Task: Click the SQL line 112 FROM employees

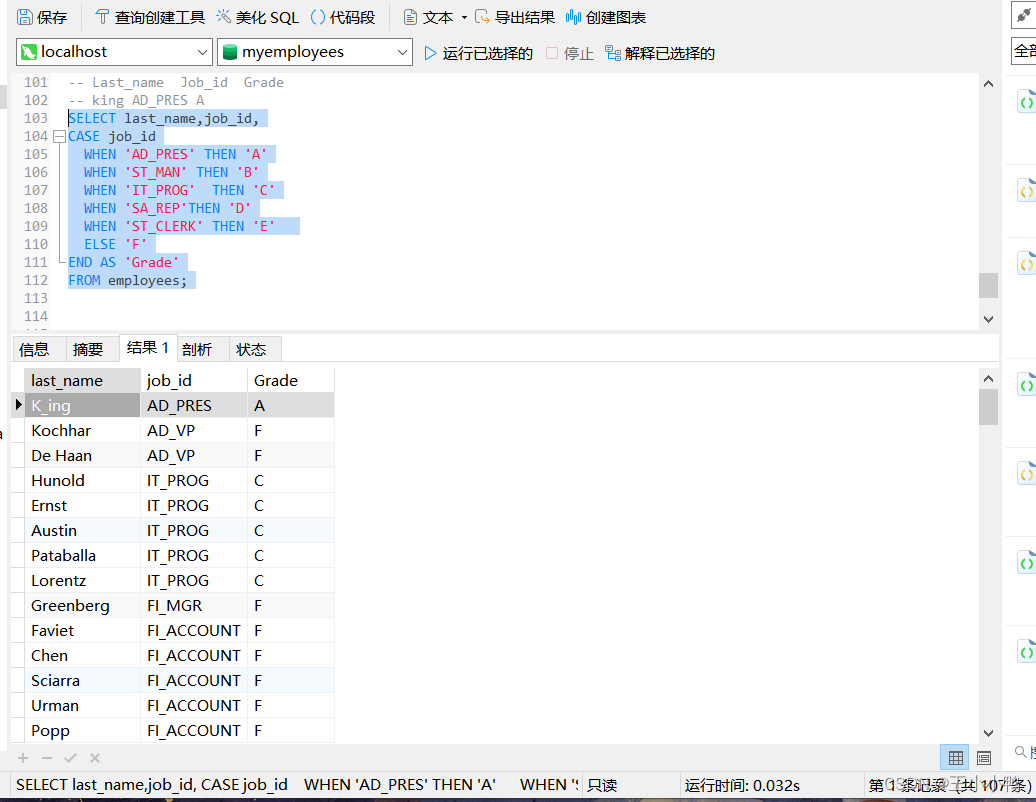Action: coord(128,281)
